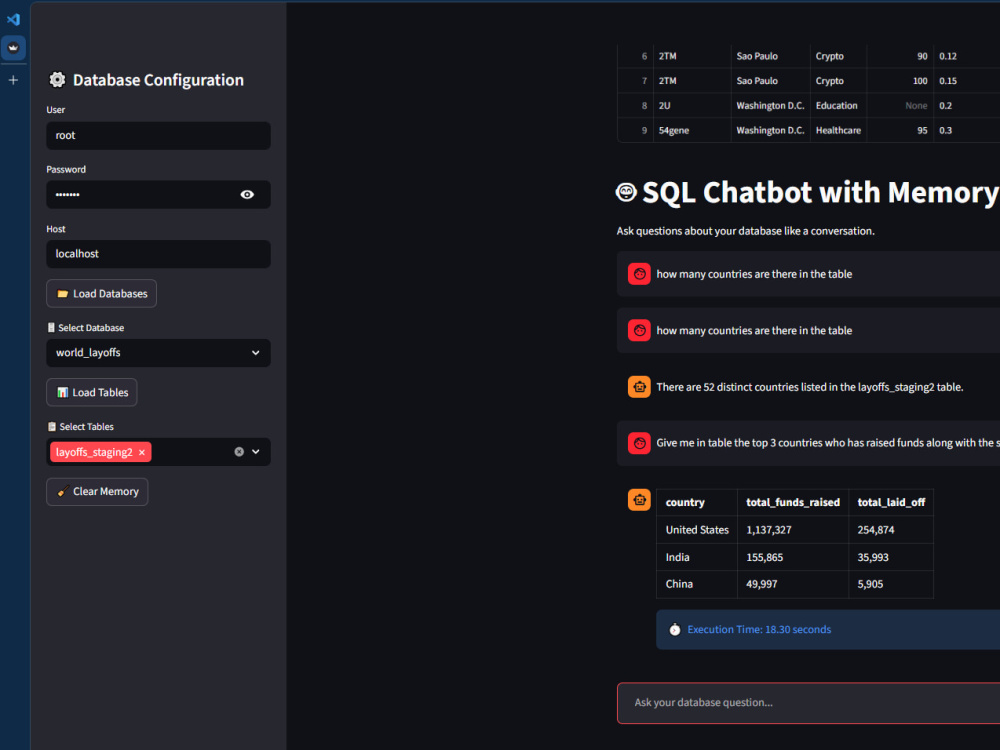Screen dimensions: 1000x750
Task: Clear all selected tables with circle x
Action: tap(239, 452)
